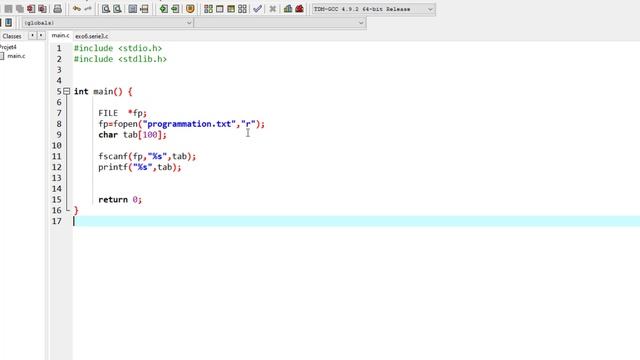The height and width of the screenshot is (360, 640).
Task: Open the empty function list dropdown
Action: (280, 23)
